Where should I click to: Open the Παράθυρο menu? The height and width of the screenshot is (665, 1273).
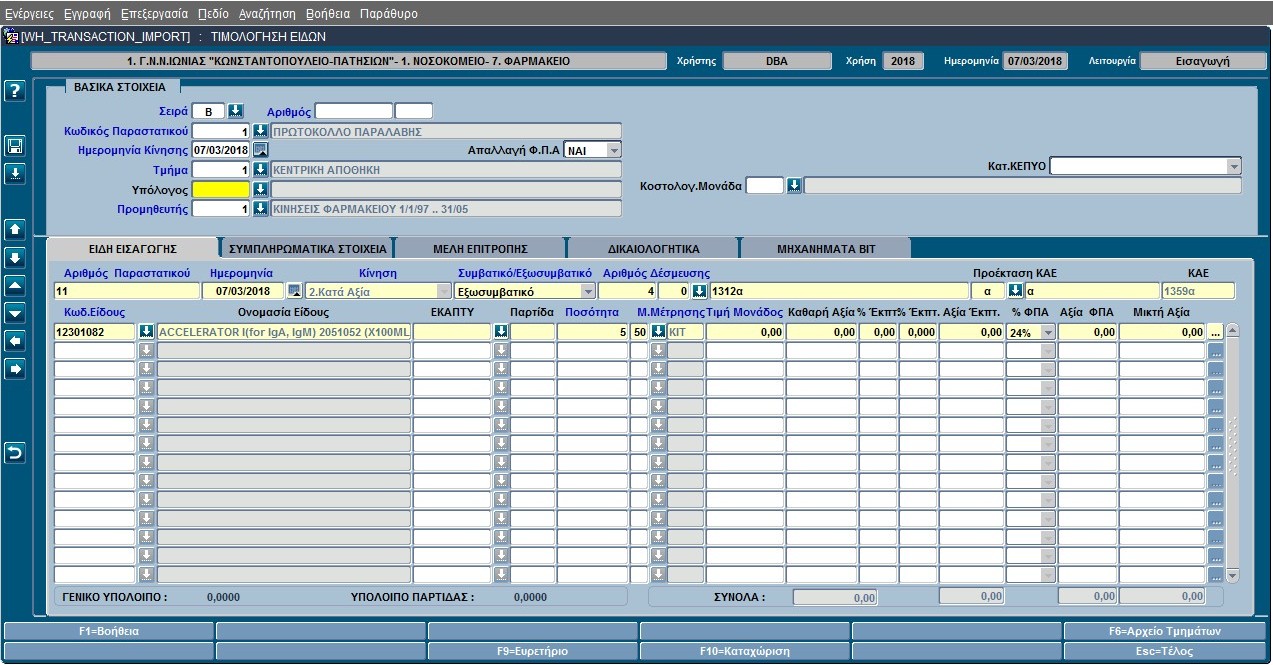pos(389,14)
